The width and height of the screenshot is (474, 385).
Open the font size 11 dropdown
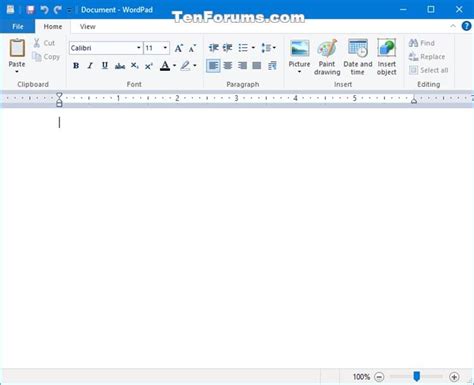click(x=165, y=48)
